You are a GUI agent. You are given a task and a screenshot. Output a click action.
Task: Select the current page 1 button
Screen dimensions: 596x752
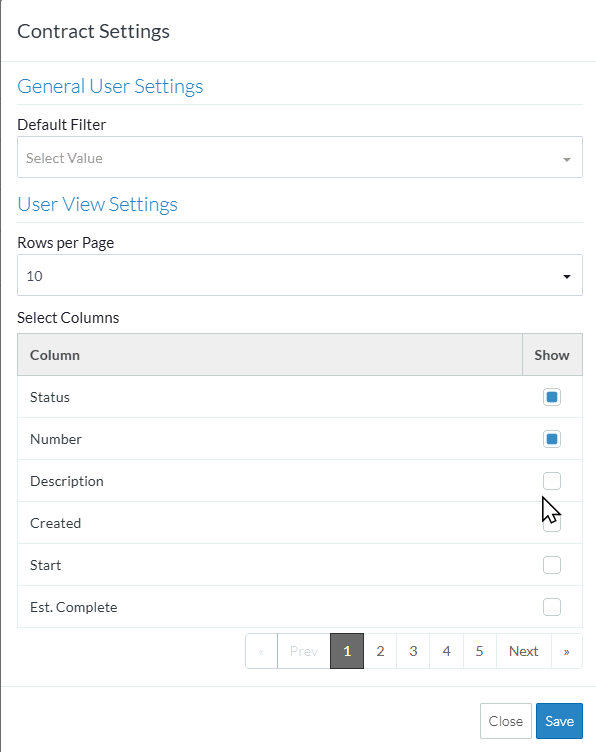coord(347,651)
